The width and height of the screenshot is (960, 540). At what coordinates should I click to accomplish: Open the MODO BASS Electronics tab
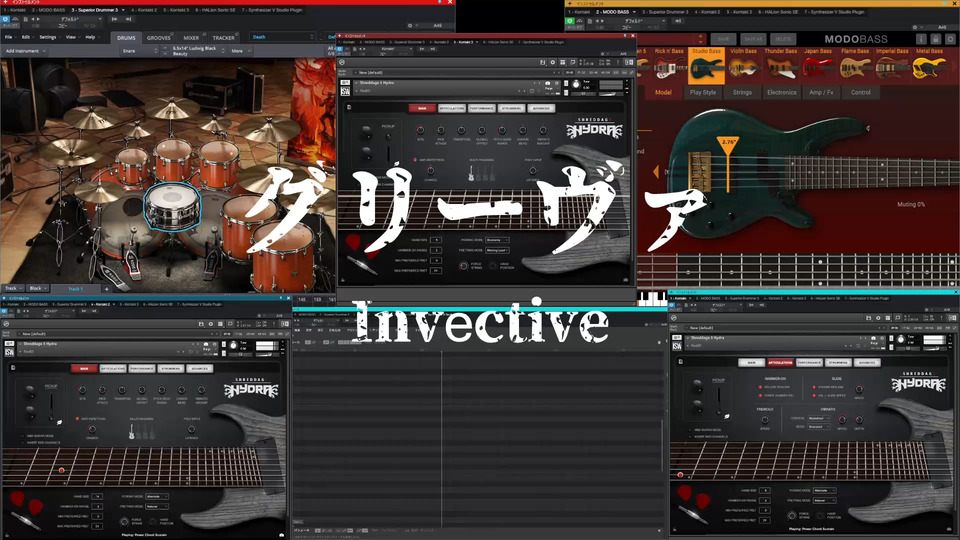coord(782,92)
